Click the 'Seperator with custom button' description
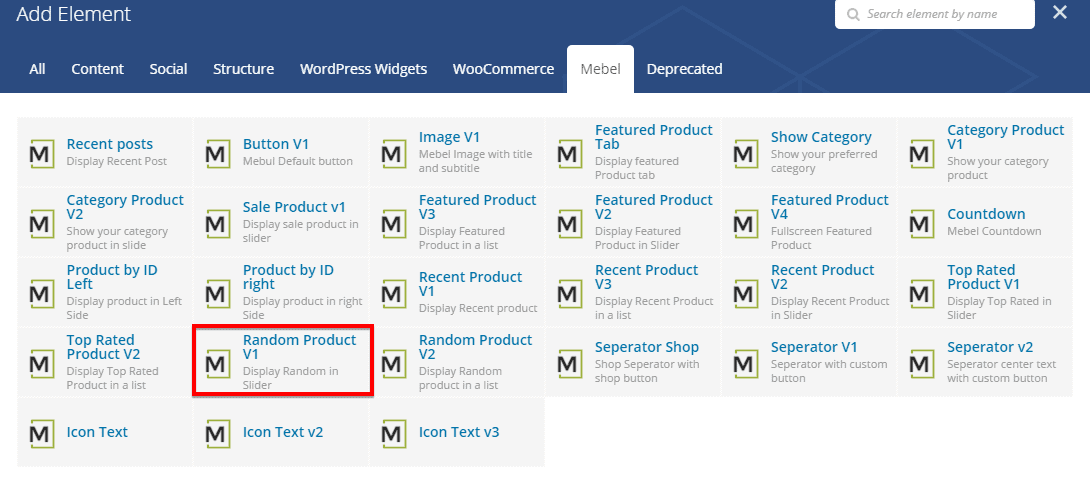Image resolution: width=1090 pixels, height=484 pixels. click(x=829, y=371)
